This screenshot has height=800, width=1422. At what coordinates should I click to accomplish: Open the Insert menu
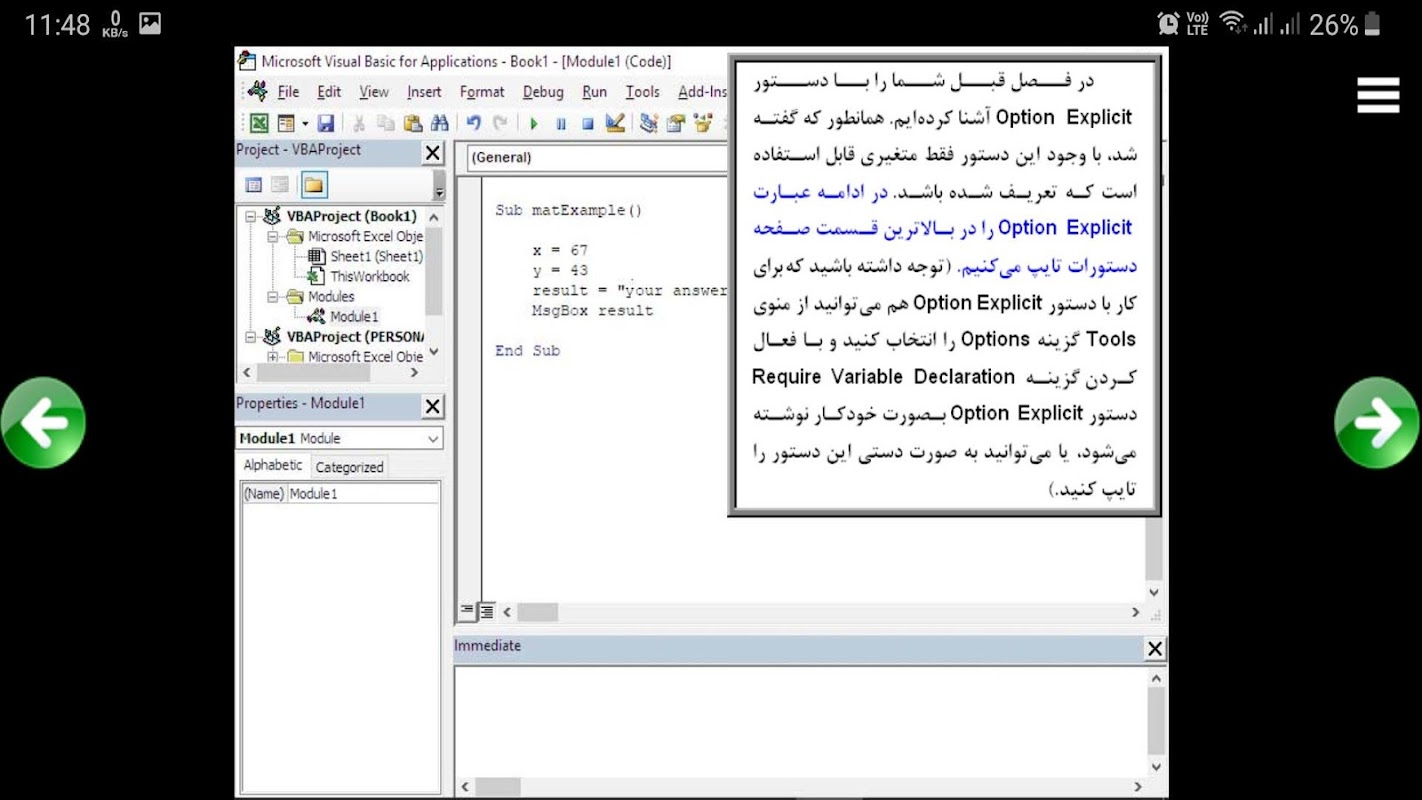pos(424,92)
